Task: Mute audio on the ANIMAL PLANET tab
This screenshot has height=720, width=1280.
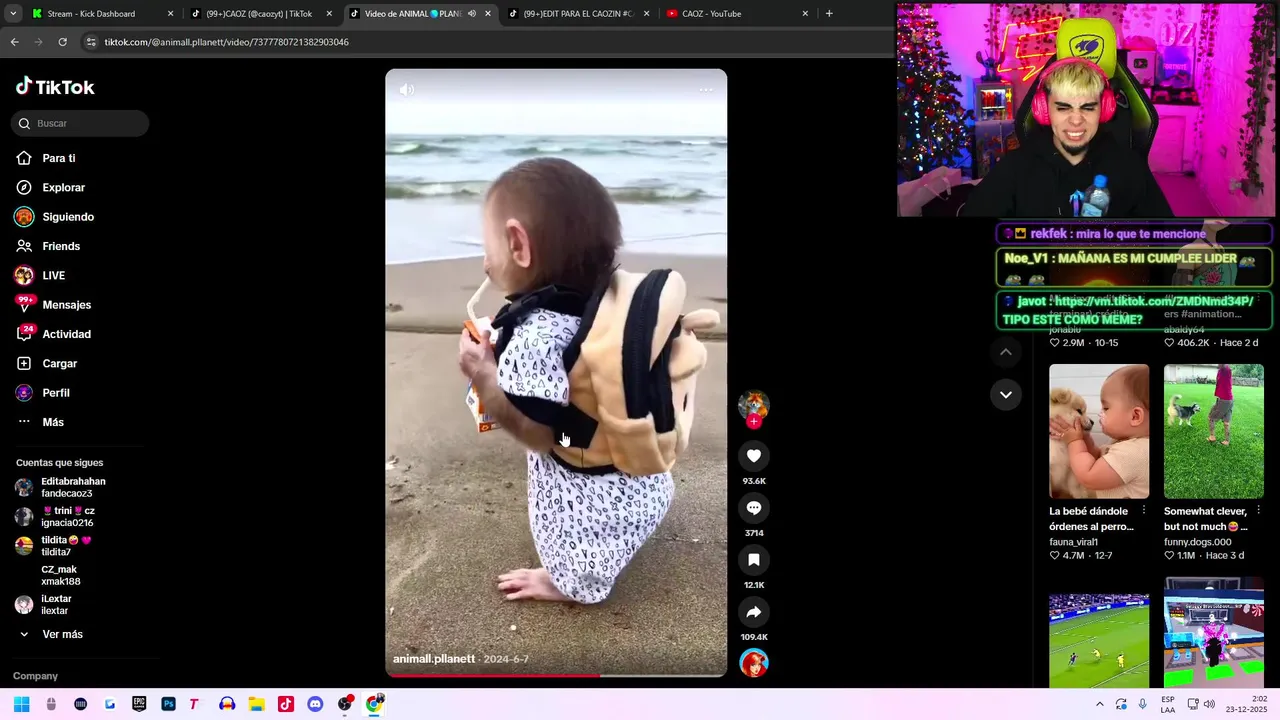Action: click(472, 14)
